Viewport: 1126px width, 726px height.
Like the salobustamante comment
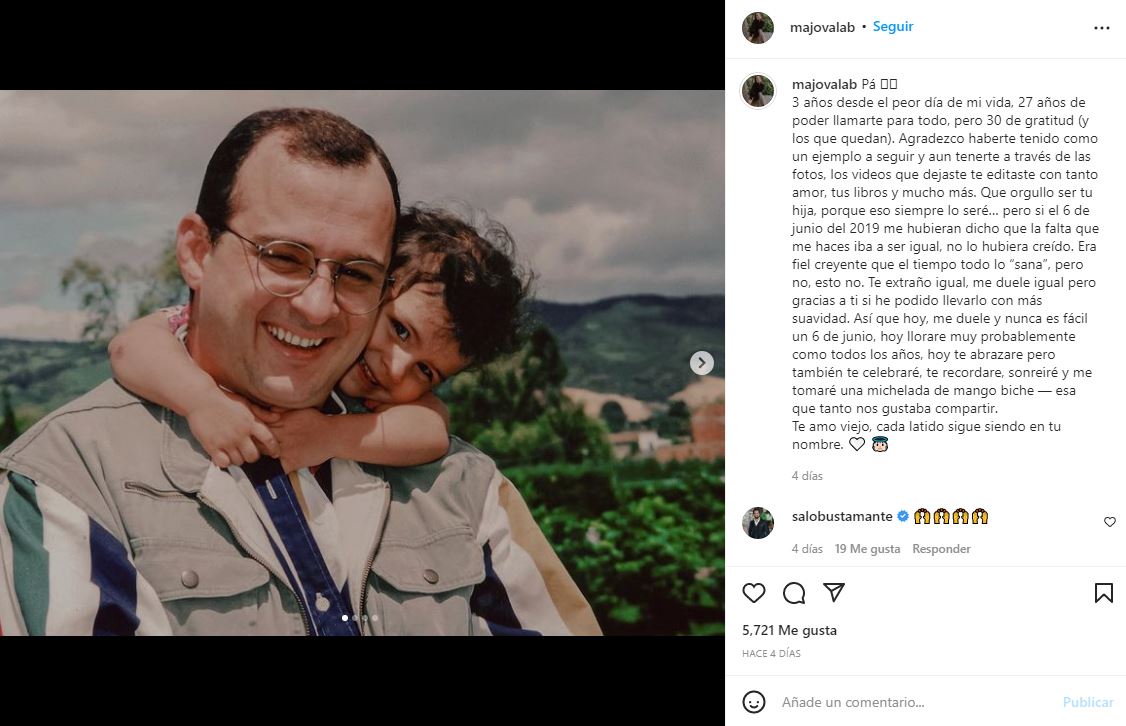pos(1109,522)
